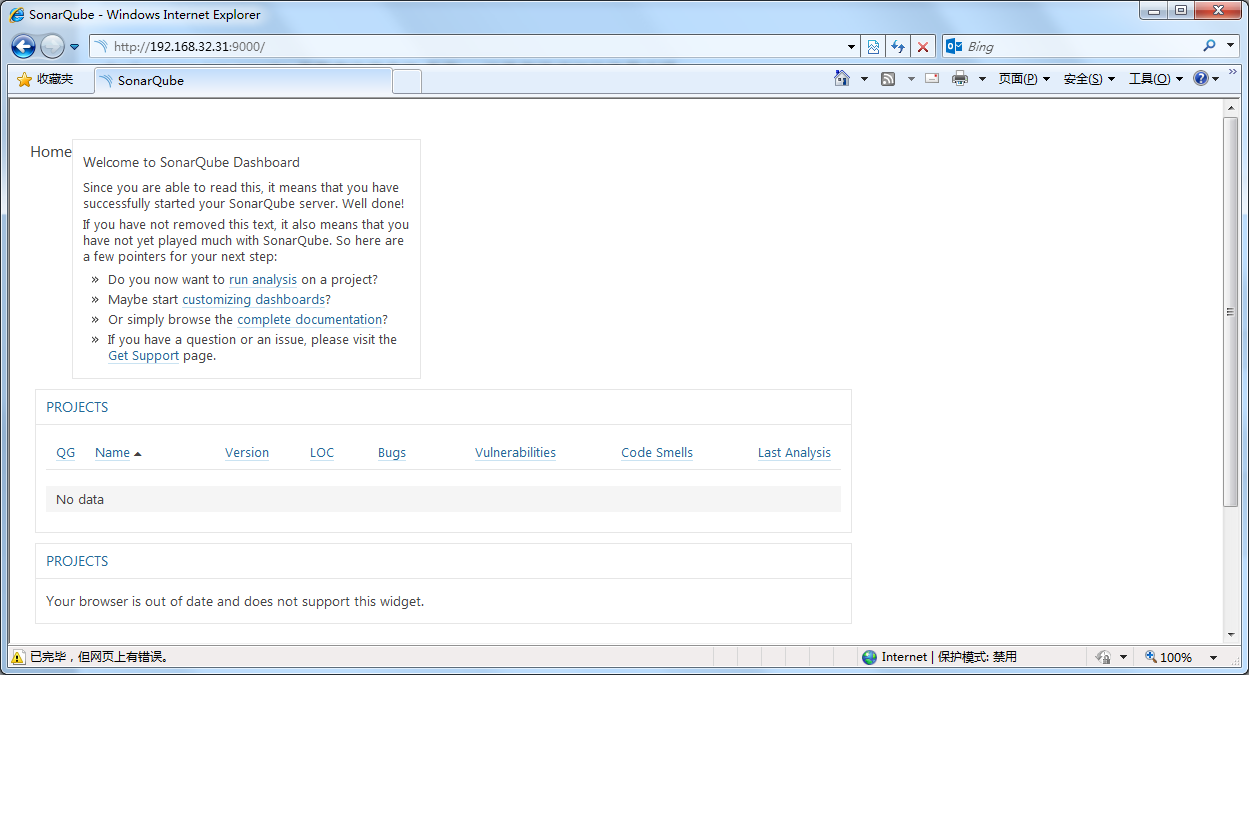This screenshot has height=840, width=1249.
Task: Print the page with the printer icon
Action: [960, 79]
